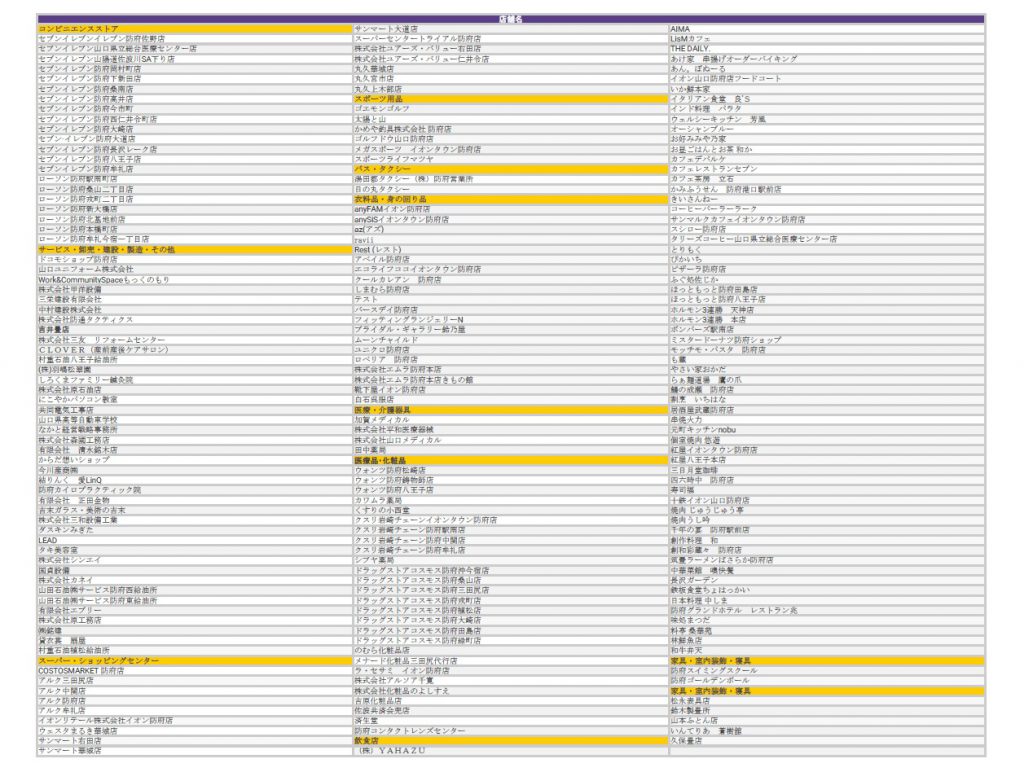Select the 医療・介護器具 category row
Screen dimensions: 1024x772
point(383,410)
